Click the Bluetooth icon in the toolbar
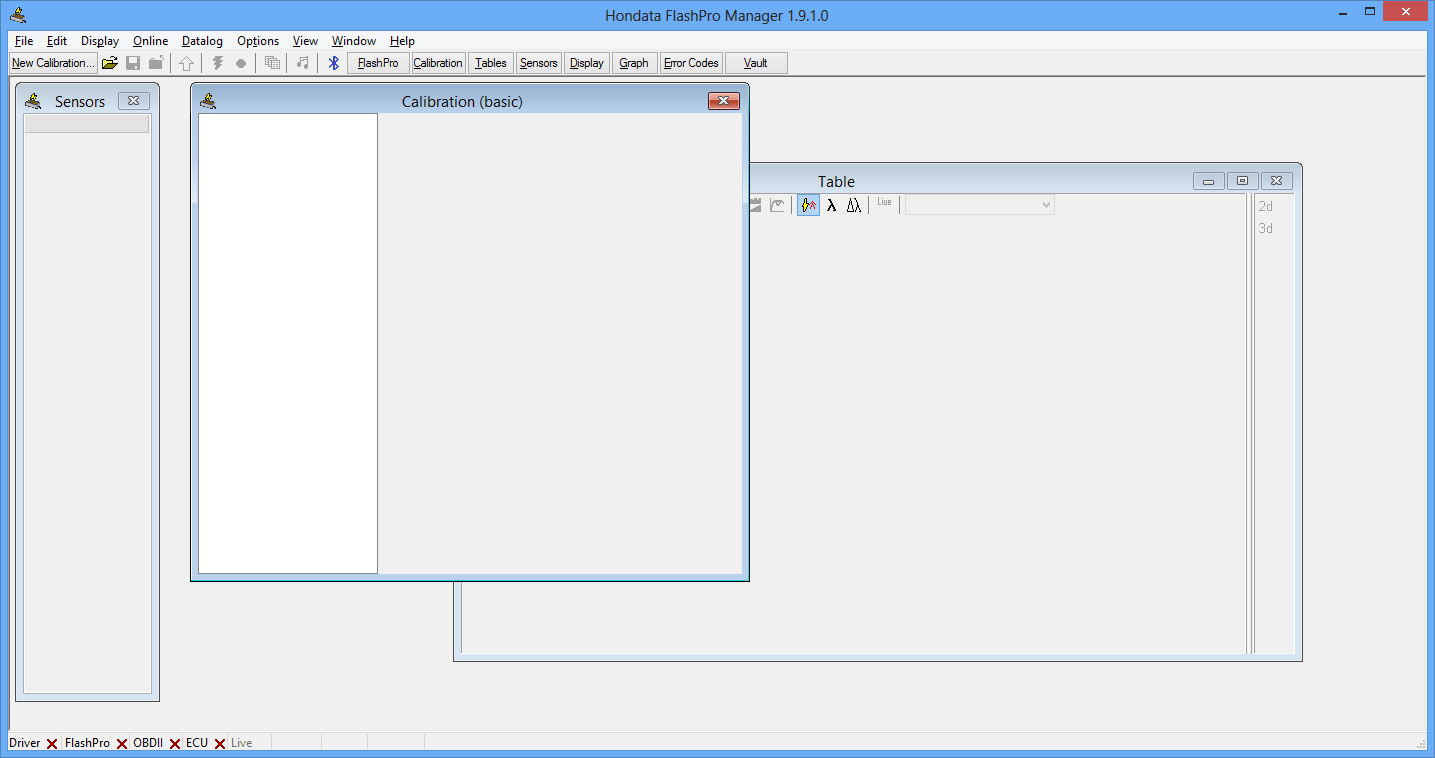The image size is (1435, 758). pyautogui.click(x=334, y=63)
